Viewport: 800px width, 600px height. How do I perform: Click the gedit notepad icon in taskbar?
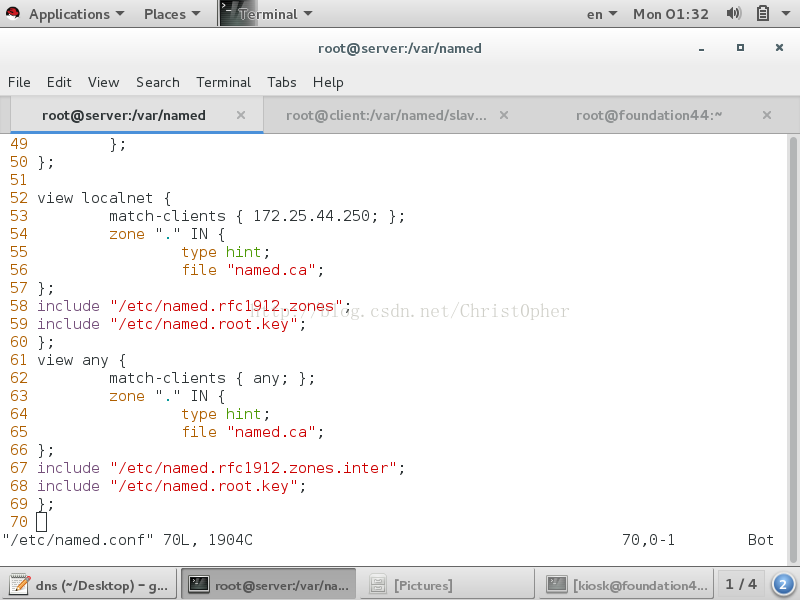(x=20, y=585)
